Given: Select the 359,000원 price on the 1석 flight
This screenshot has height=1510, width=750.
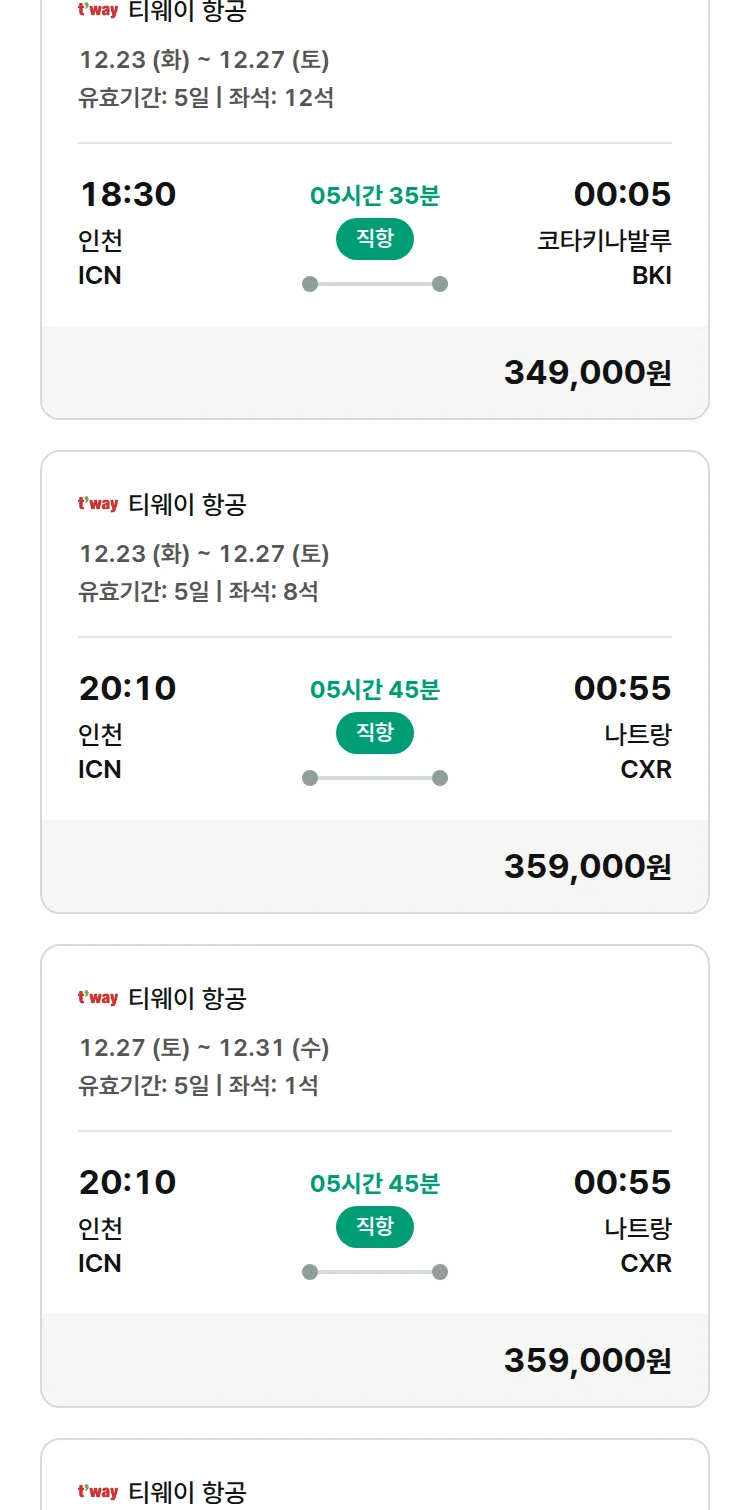Looking at the screenshot, I should [587, 1360].
